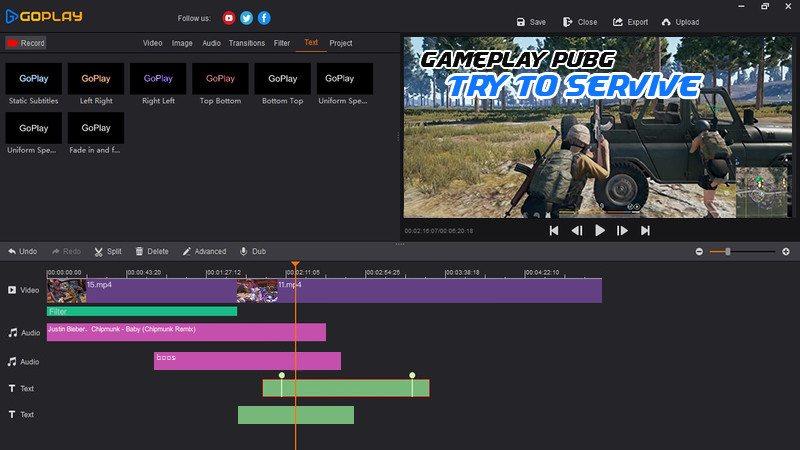This screenshot has width=800, height=450.
Task: Click the orange playhead marker
Action: [x=295, y=264]
